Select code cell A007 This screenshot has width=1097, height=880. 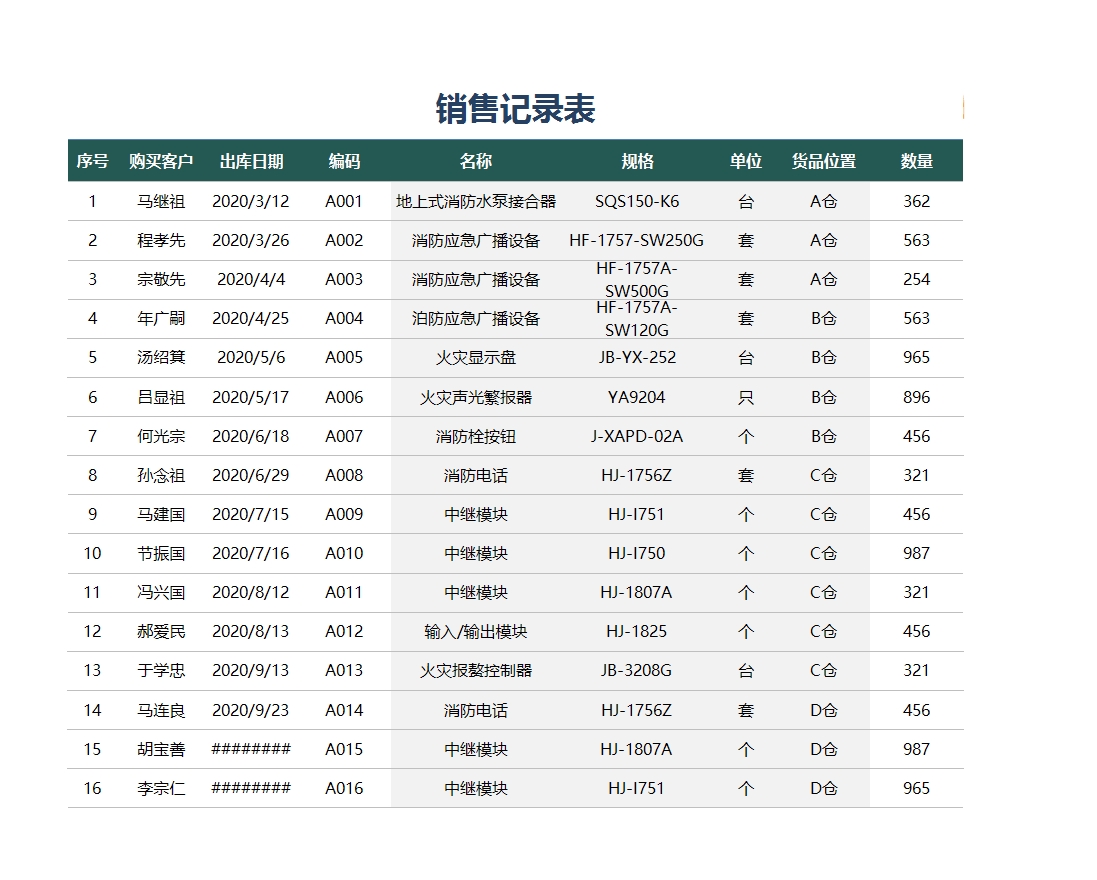coord(344,436)
